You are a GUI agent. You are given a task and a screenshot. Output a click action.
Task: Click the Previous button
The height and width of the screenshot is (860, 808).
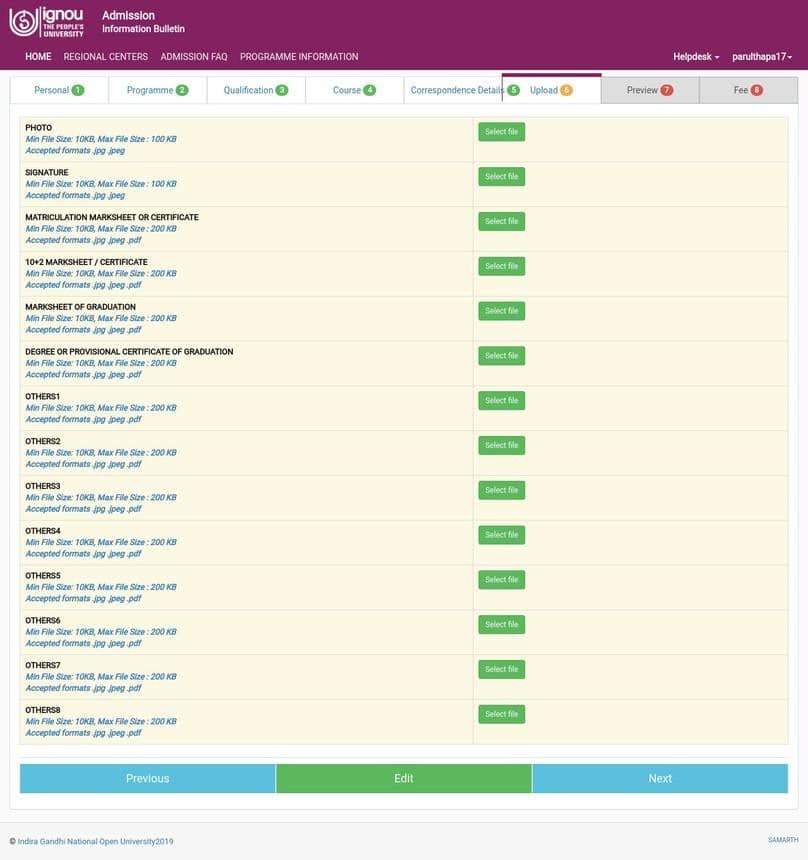click(147, 778)
